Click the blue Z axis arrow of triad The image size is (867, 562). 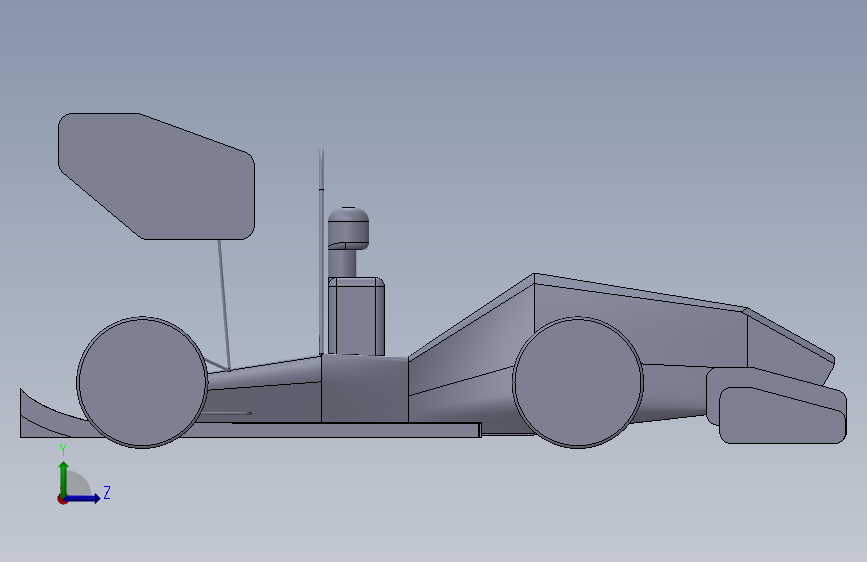tap(84, 498)
